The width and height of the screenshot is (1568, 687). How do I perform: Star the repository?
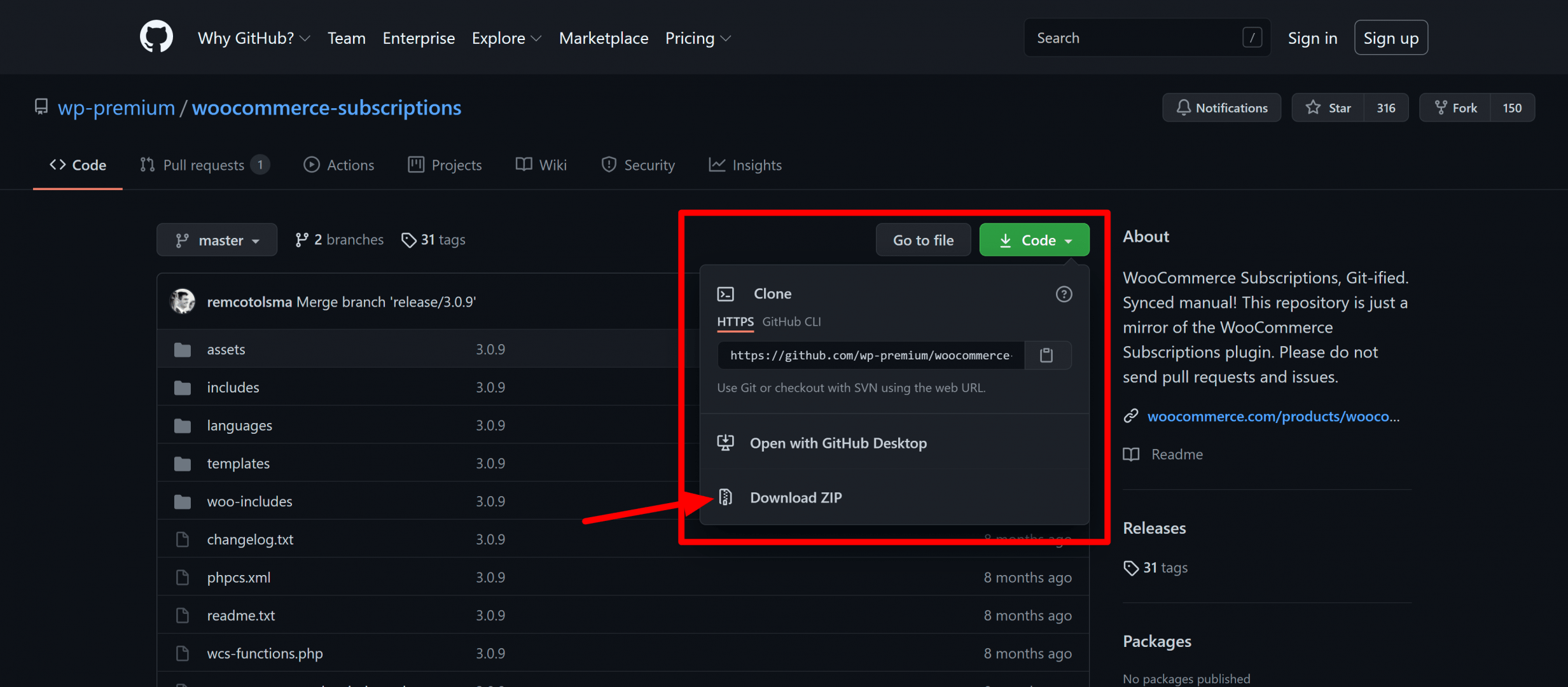[1328, 108]
